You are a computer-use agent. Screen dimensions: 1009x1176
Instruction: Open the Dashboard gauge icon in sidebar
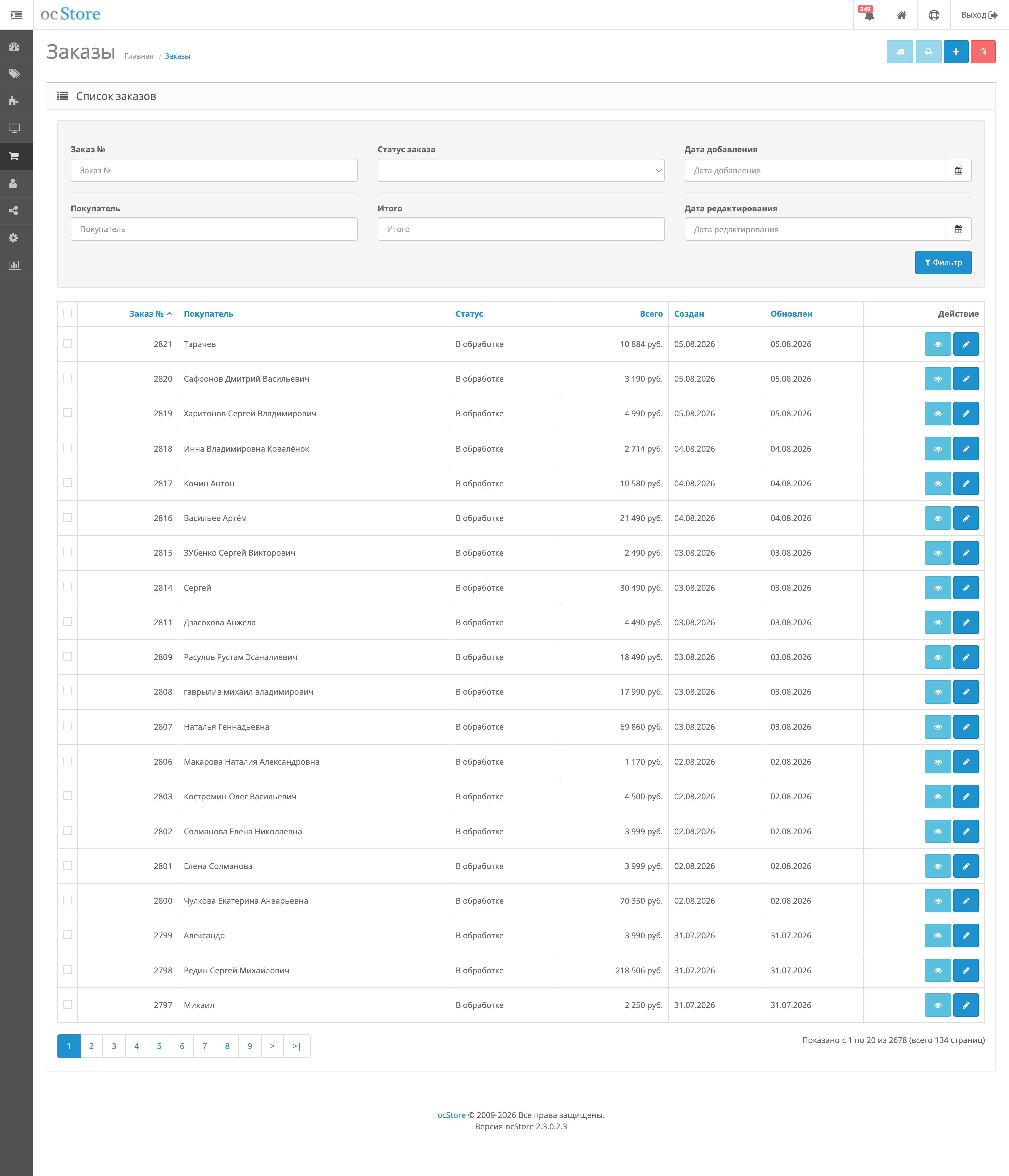point(14,46)
